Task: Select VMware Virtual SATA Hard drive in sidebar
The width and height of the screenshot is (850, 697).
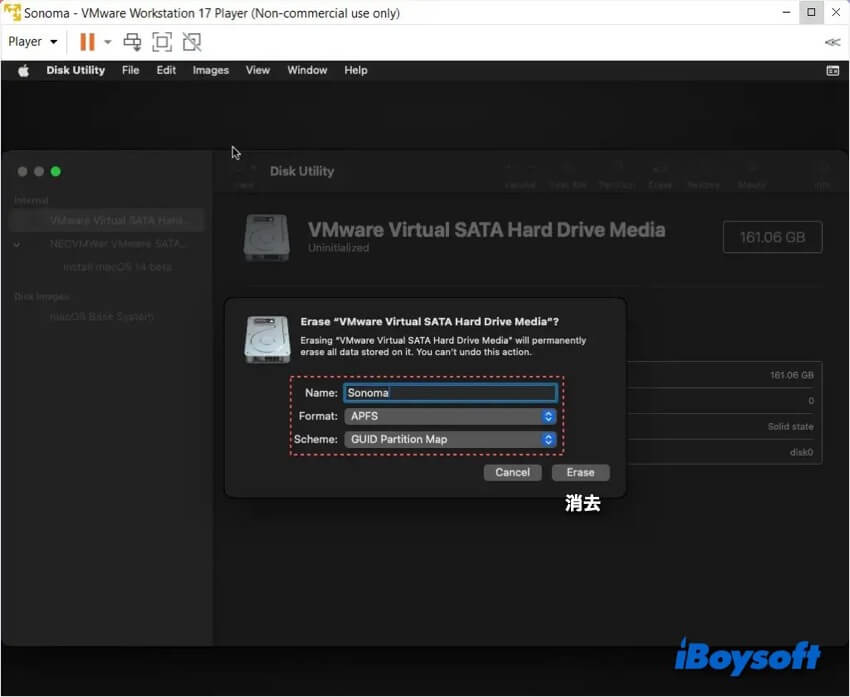Action: point(107,221)
